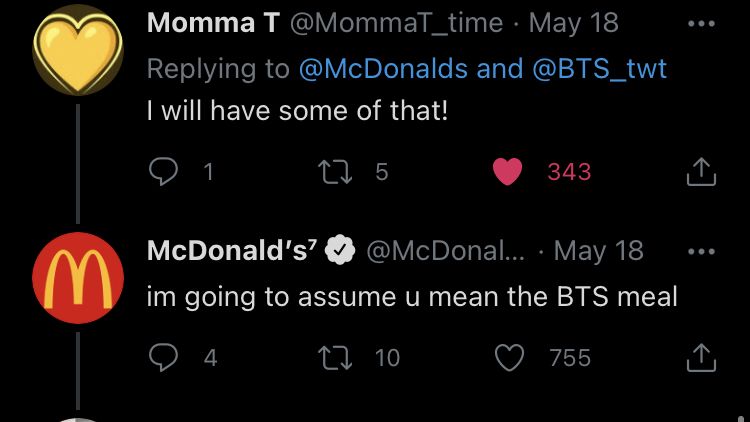Open more options on McDonald's tweet

(701, 251)
